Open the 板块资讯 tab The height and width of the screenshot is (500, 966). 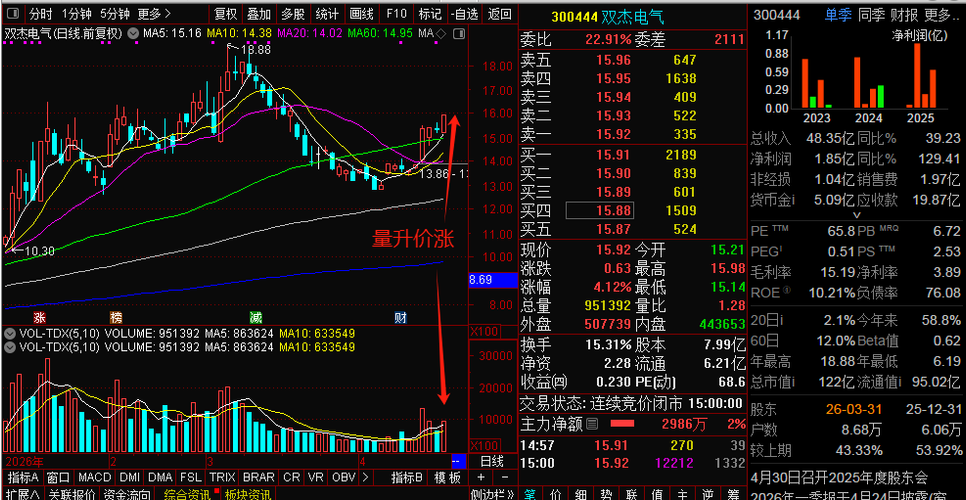(x=247, y=494)
